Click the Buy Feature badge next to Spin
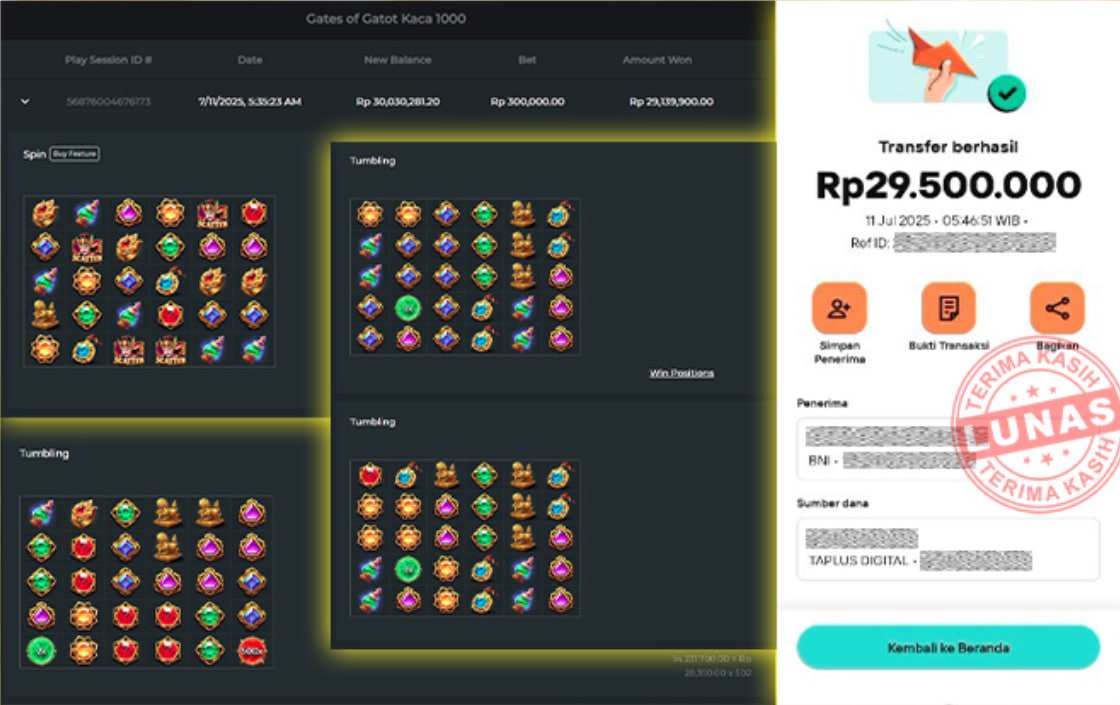This screenshot has height=705, width=1120. (74, 154)
